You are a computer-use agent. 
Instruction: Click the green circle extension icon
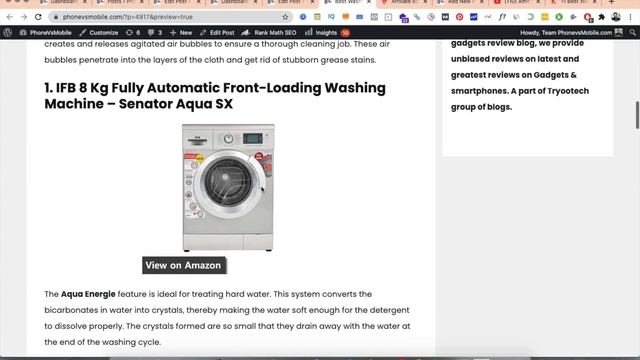(559, 17)
